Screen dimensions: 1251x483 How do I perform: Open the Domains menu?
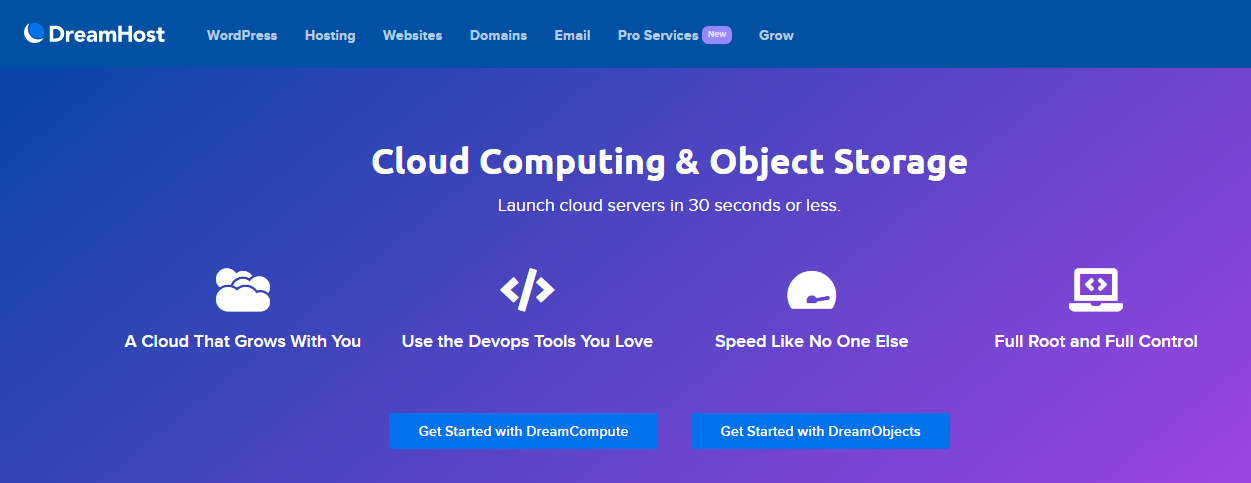498,35
